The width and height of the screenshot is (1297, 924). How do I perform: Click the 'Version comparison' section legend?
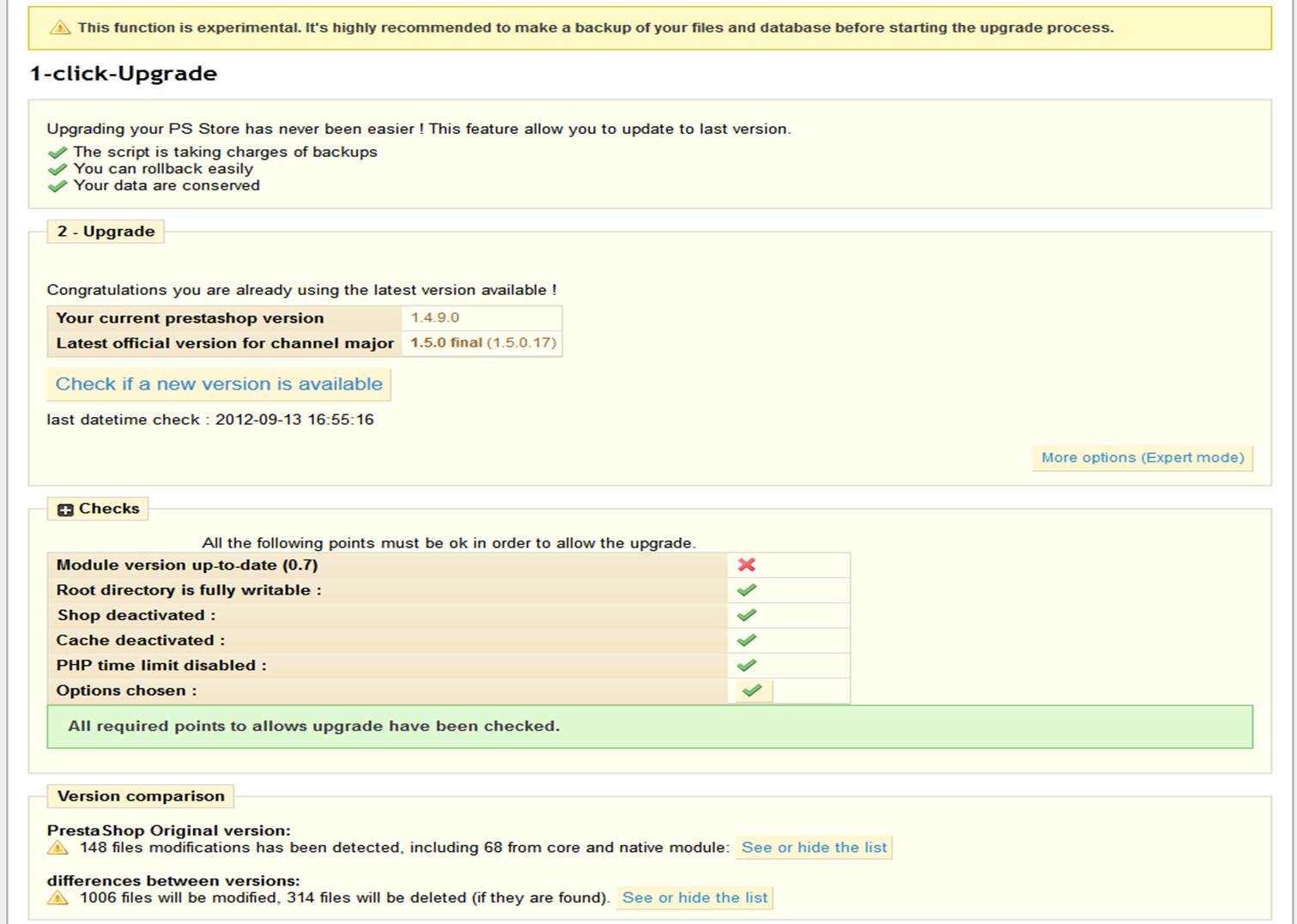click(141, 796)
